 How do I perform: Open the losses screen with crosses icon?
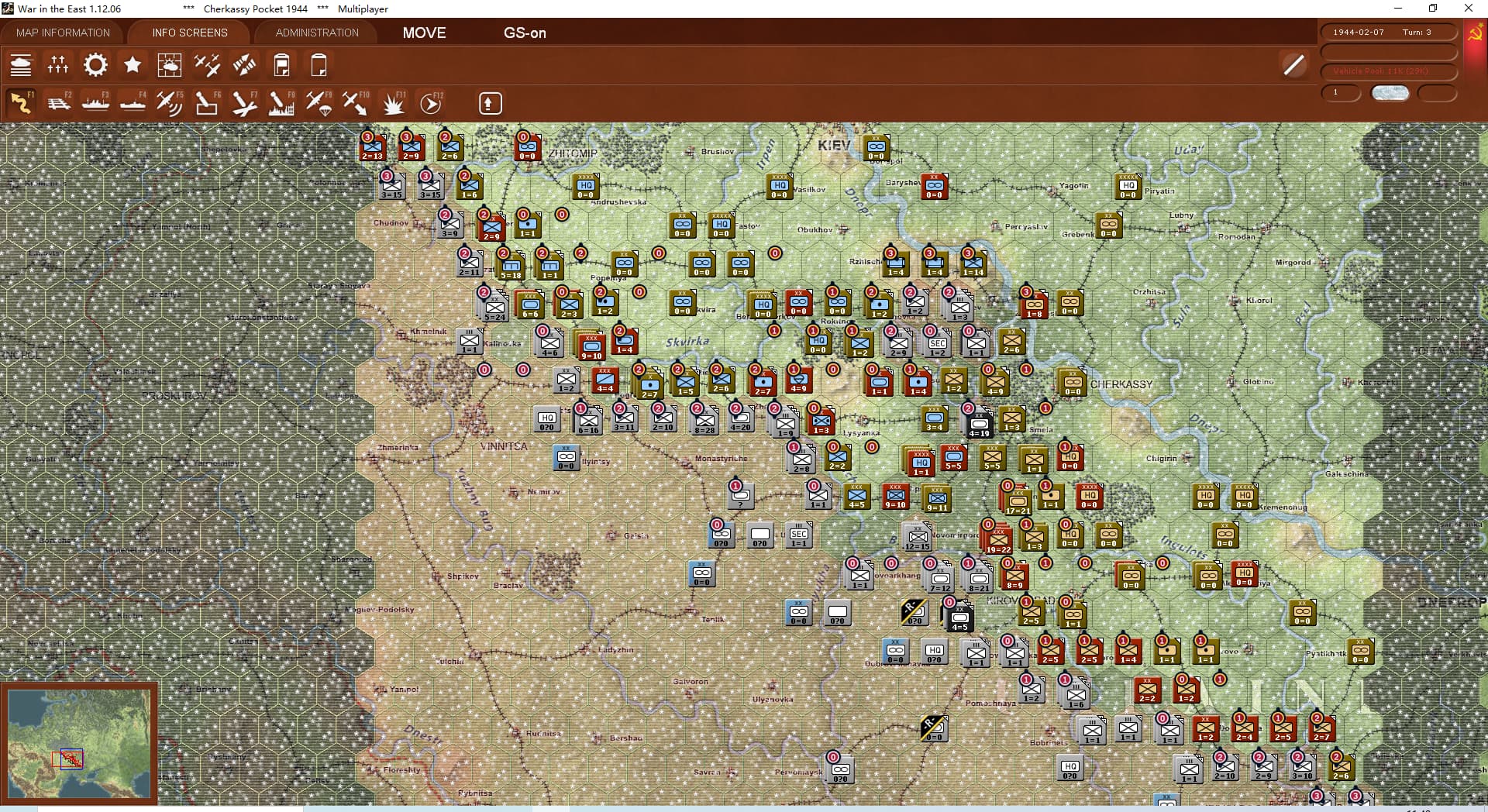tap(58, 65)
